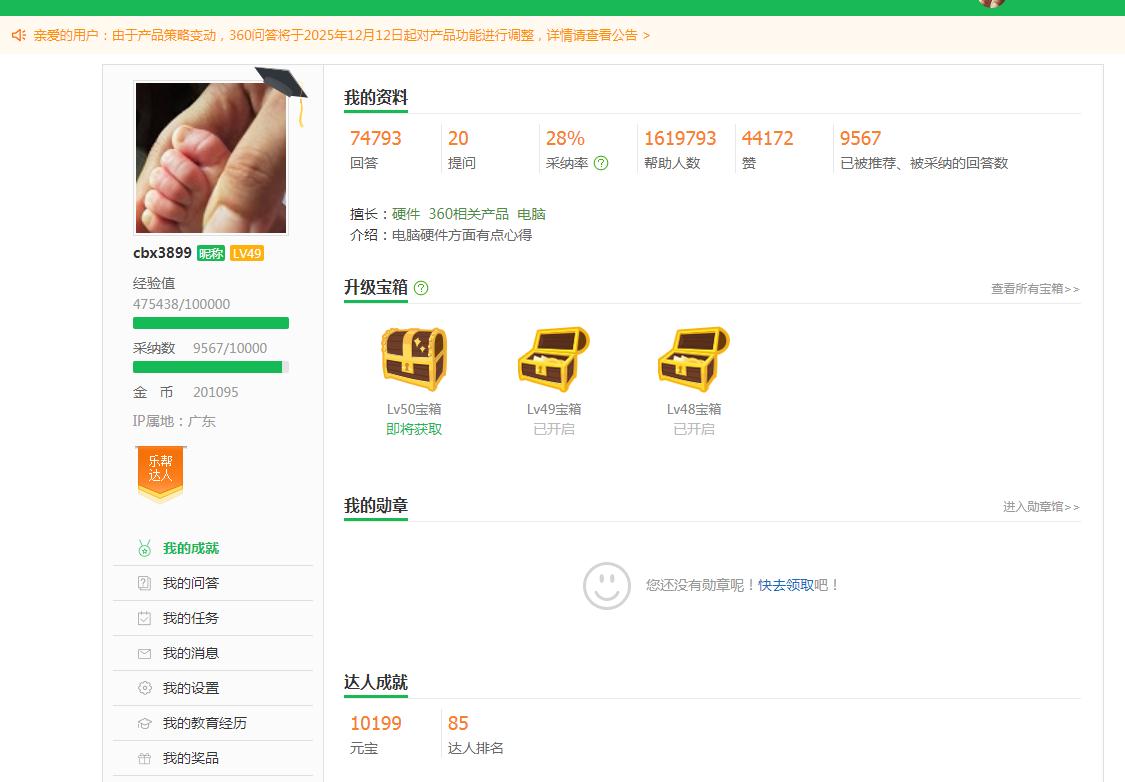The image size is (1125, 782).
Task: Click the Lv50 treasure chest icon
Action: (414, 359)
